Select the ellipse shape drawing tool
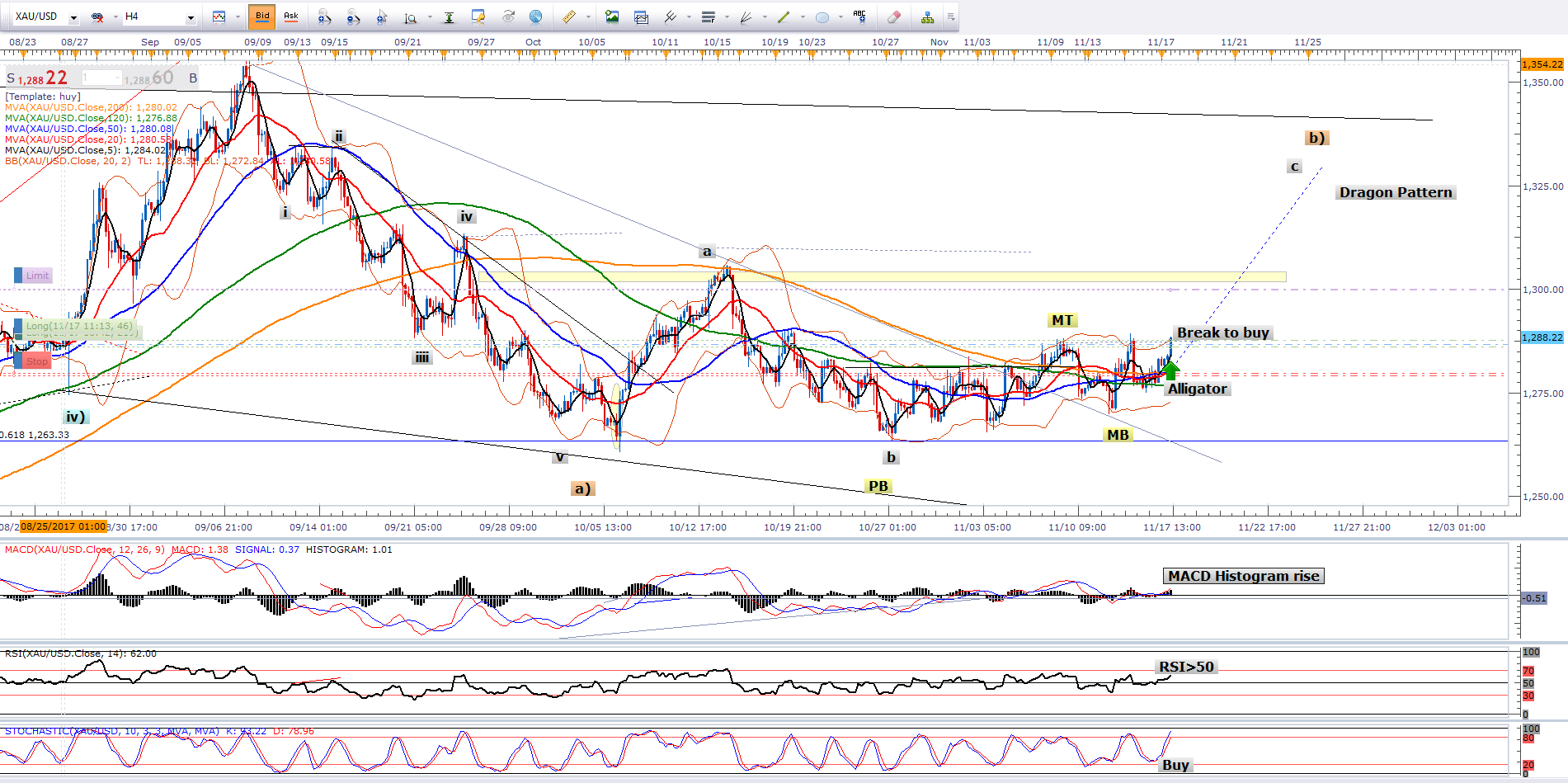 (822, 17)
